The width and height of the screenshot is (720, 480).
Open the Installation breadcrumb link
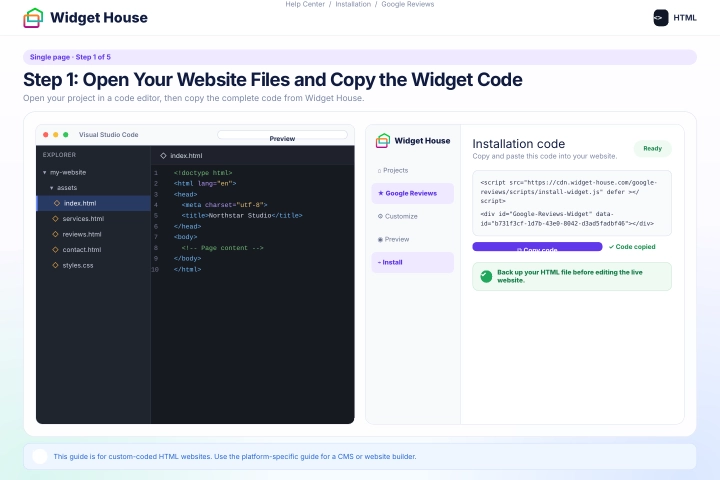[x=353, y=4]
